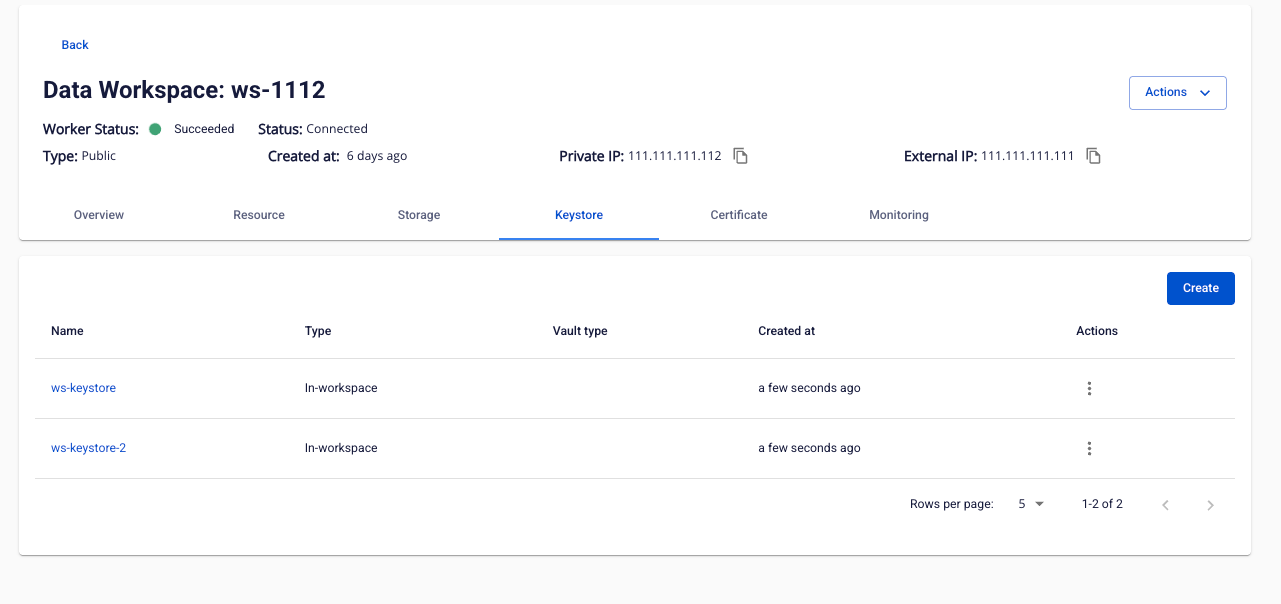Go Back to the previous page
This screenshot has width=1281, height=604.
pyautogui.click(x=75, y=45)
